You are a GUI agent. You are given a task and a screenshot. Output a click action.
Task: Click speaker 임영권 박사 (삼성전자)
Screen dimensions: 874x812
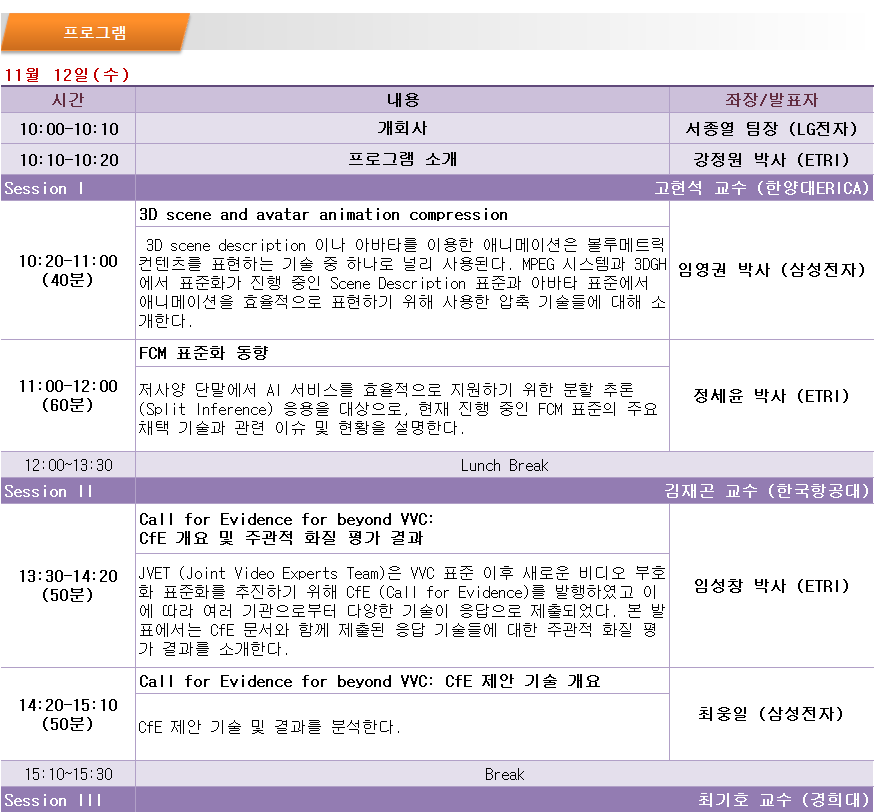pyautogui.click(x=771, y=270)
